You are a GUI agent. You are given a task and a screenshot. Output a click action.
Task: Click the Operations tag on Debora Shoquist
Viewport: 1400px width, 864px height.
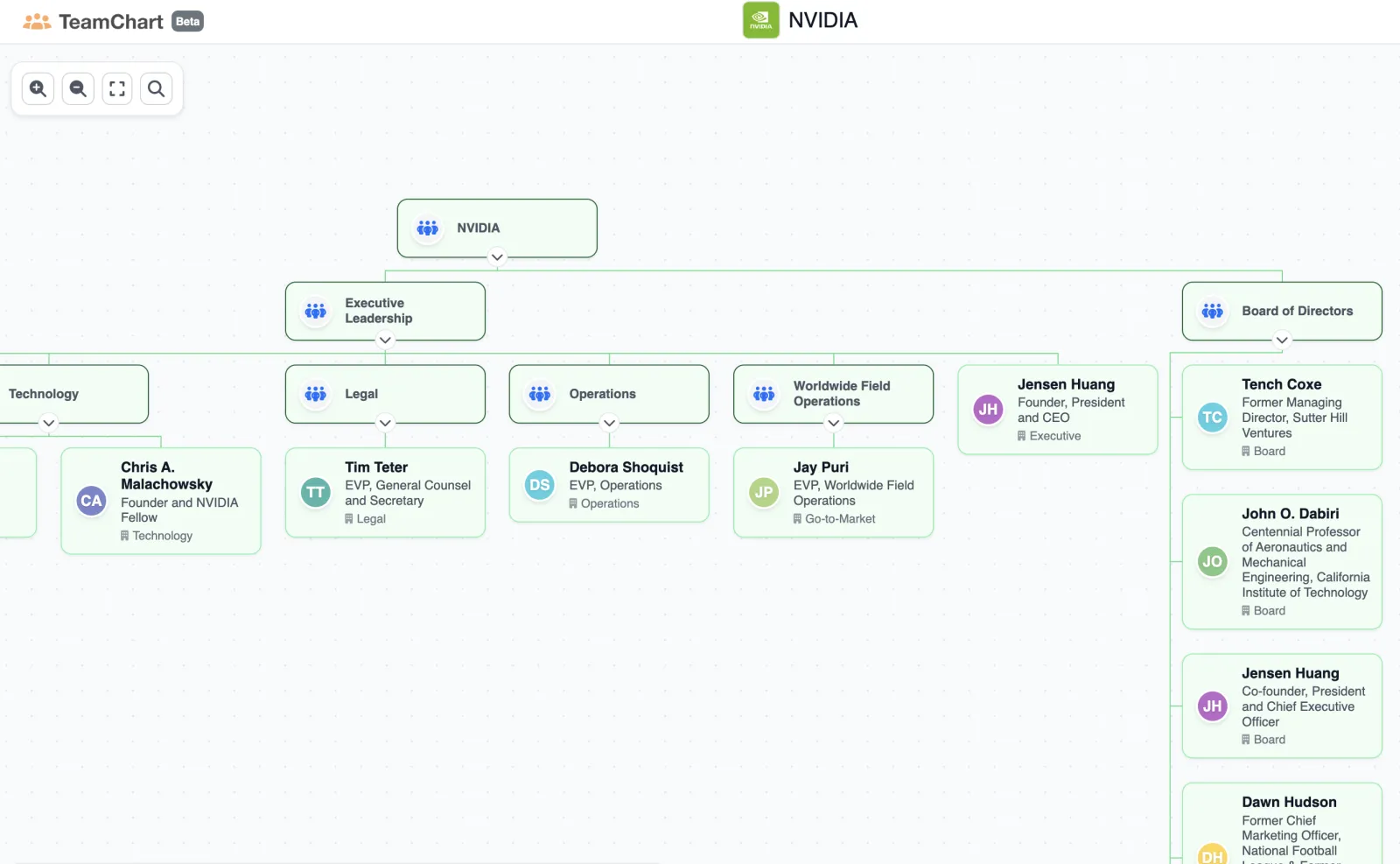[604, 503]
